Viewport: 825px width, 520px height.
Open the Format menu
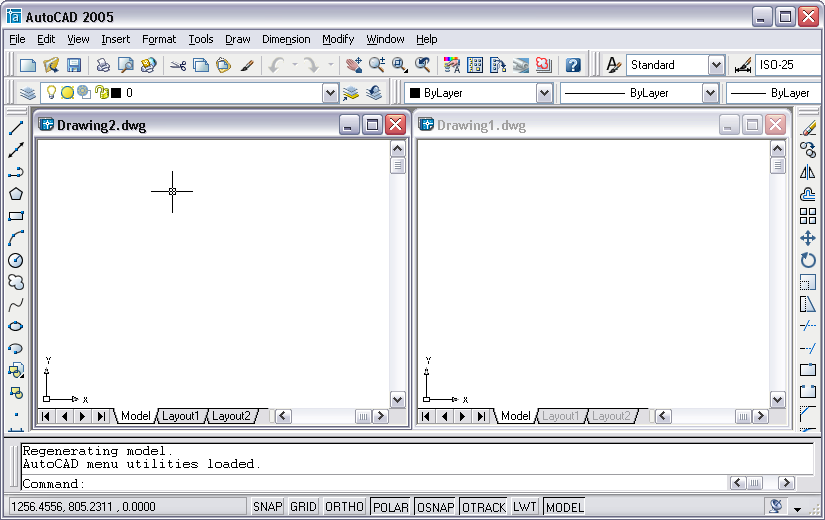159,39
